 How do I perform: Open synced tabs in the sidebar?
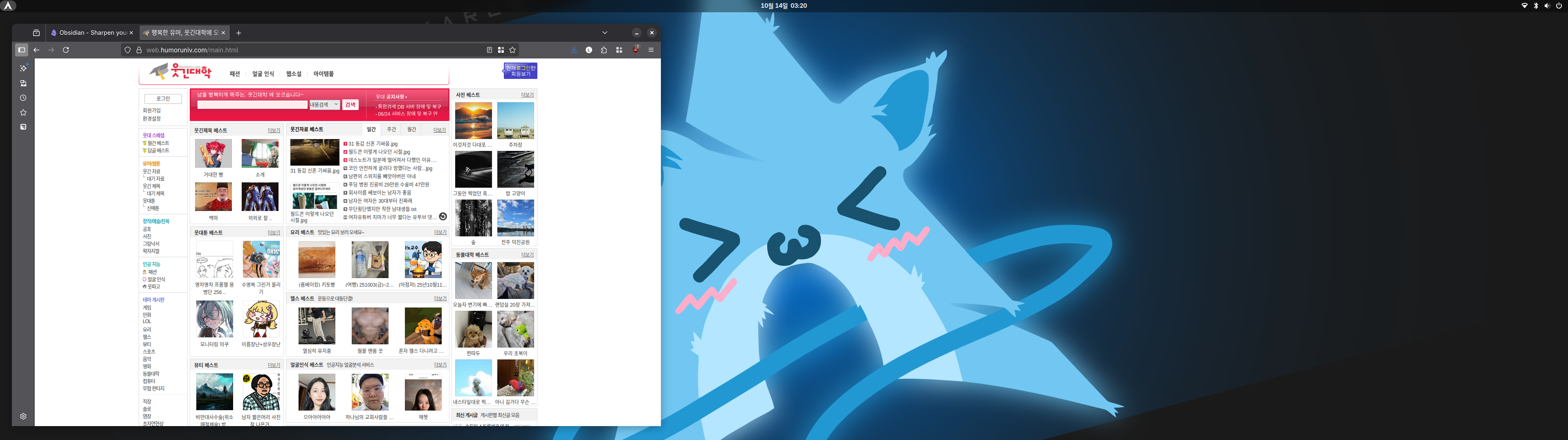coord(23,83)
